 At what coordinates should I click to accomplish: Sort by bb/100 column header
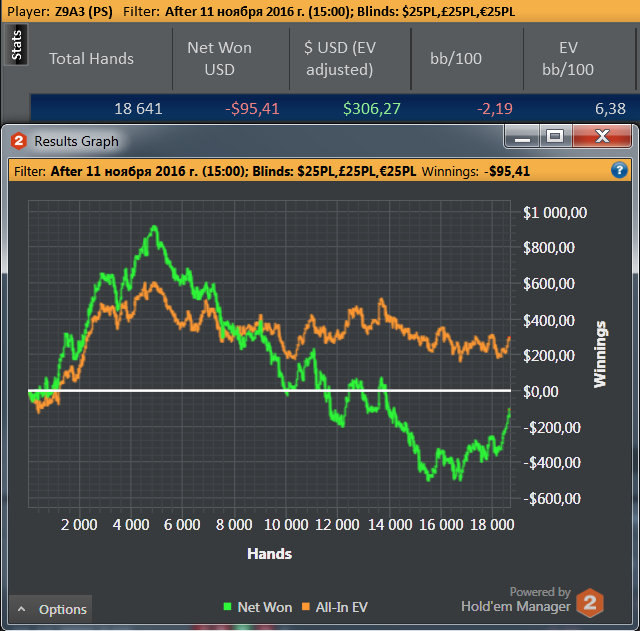(456, 59)
